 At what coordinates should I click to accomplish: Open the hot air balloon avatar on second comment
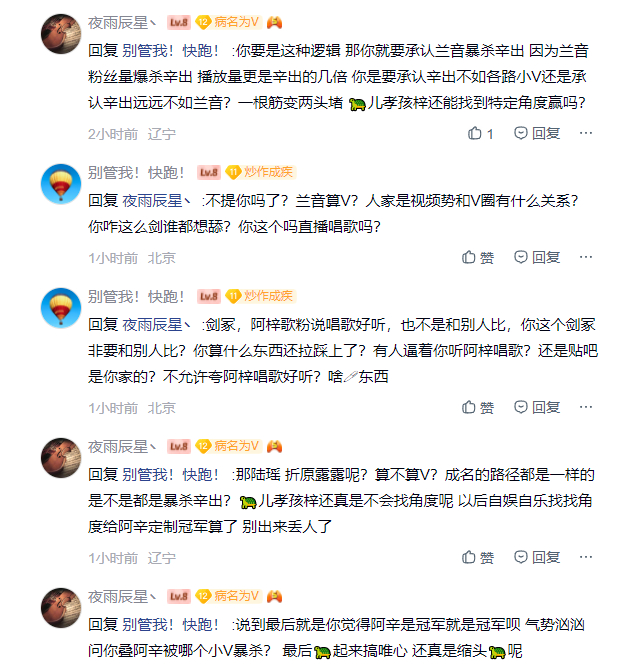(60, 183)
